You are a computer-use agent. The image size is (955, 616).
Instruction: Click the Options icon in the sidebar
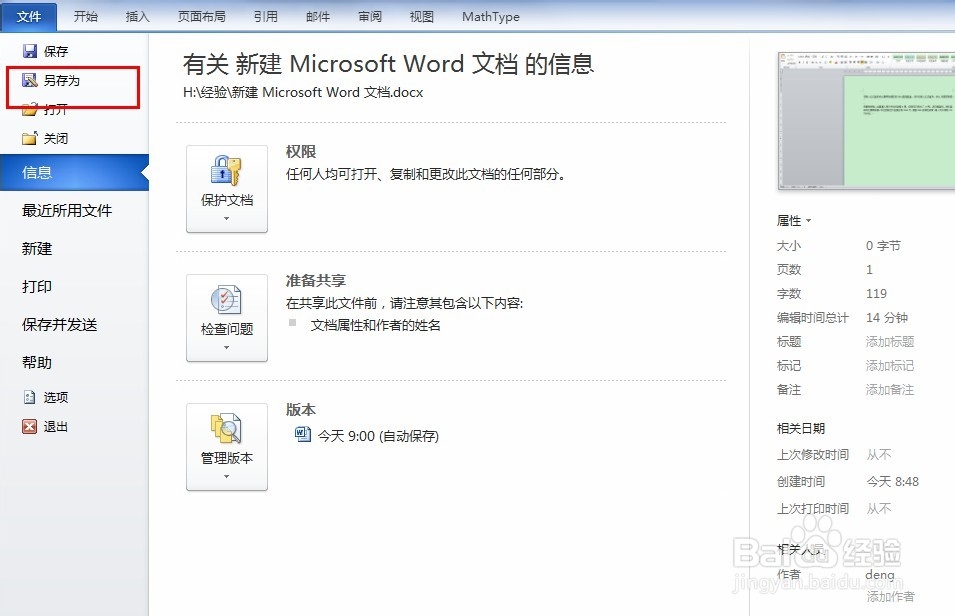[x=30, y=397]
